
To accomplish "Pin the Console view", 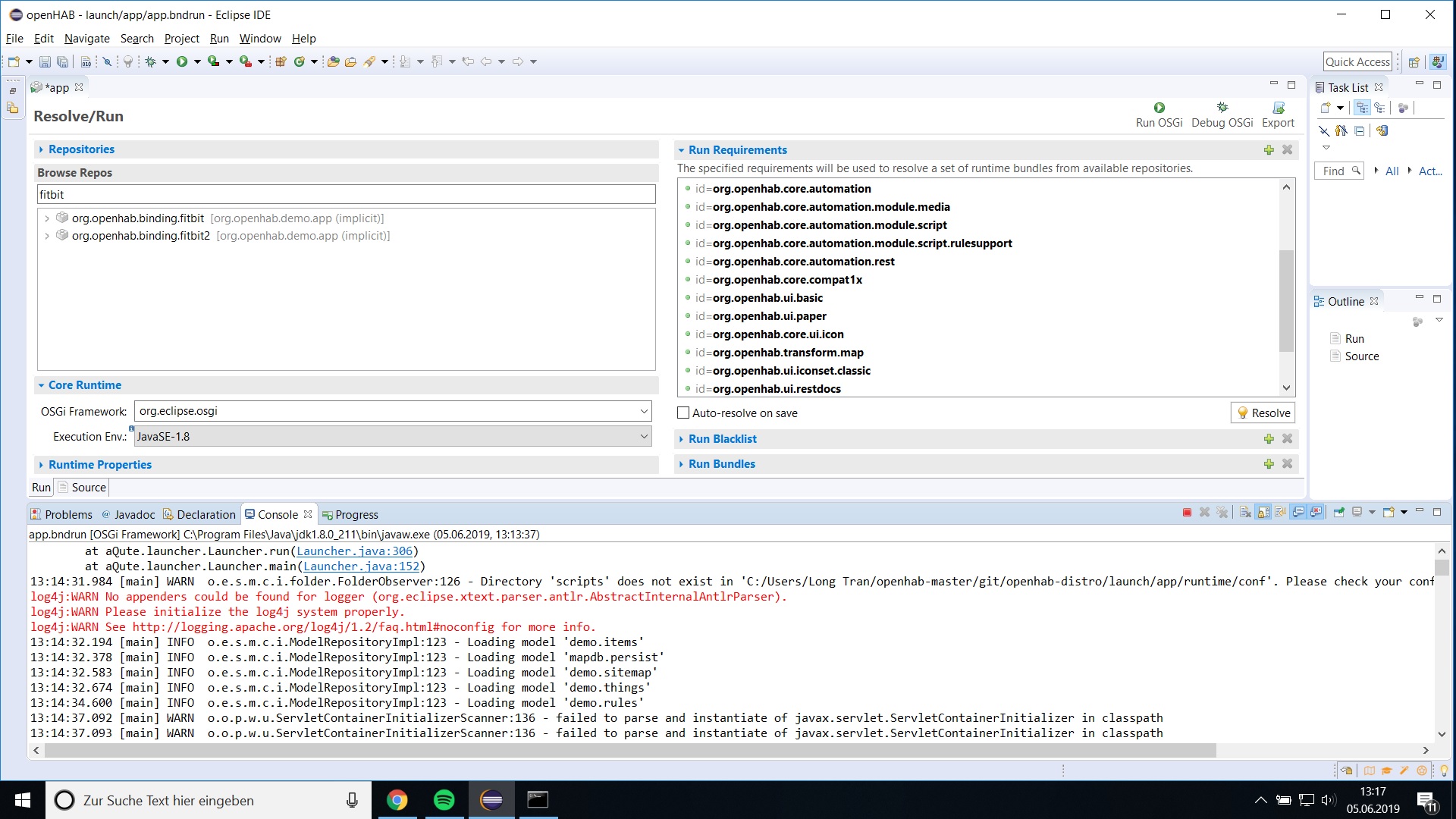I will click(1339, 513).
